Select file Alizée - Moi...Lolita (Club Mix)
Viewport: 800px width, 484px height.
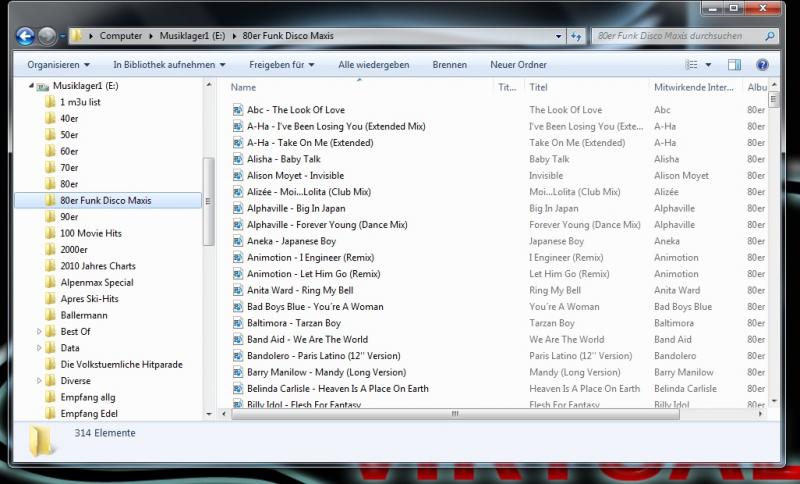tap(309, 192)
